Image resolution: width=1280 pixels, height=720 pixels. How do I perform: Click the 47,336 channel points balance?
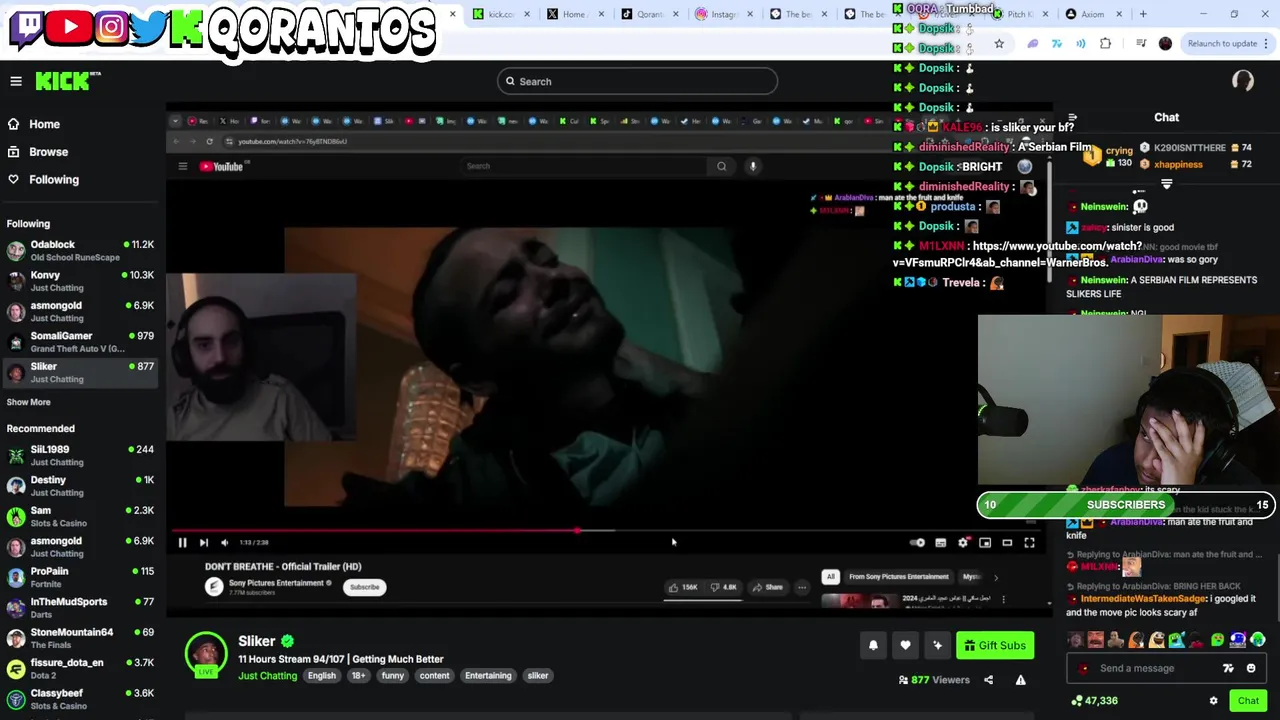[1094, 701]
